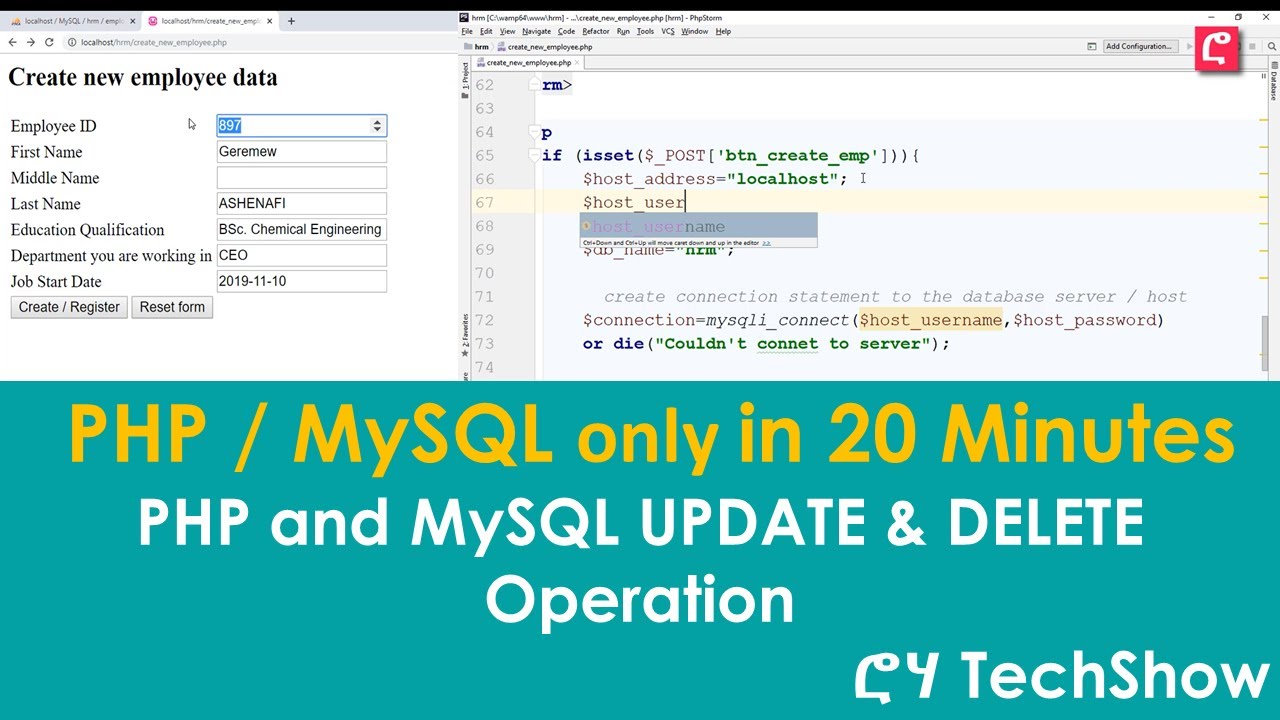
Task: Click the browser address bar URL
Action: pyautogui.click(x=154, y=42)
